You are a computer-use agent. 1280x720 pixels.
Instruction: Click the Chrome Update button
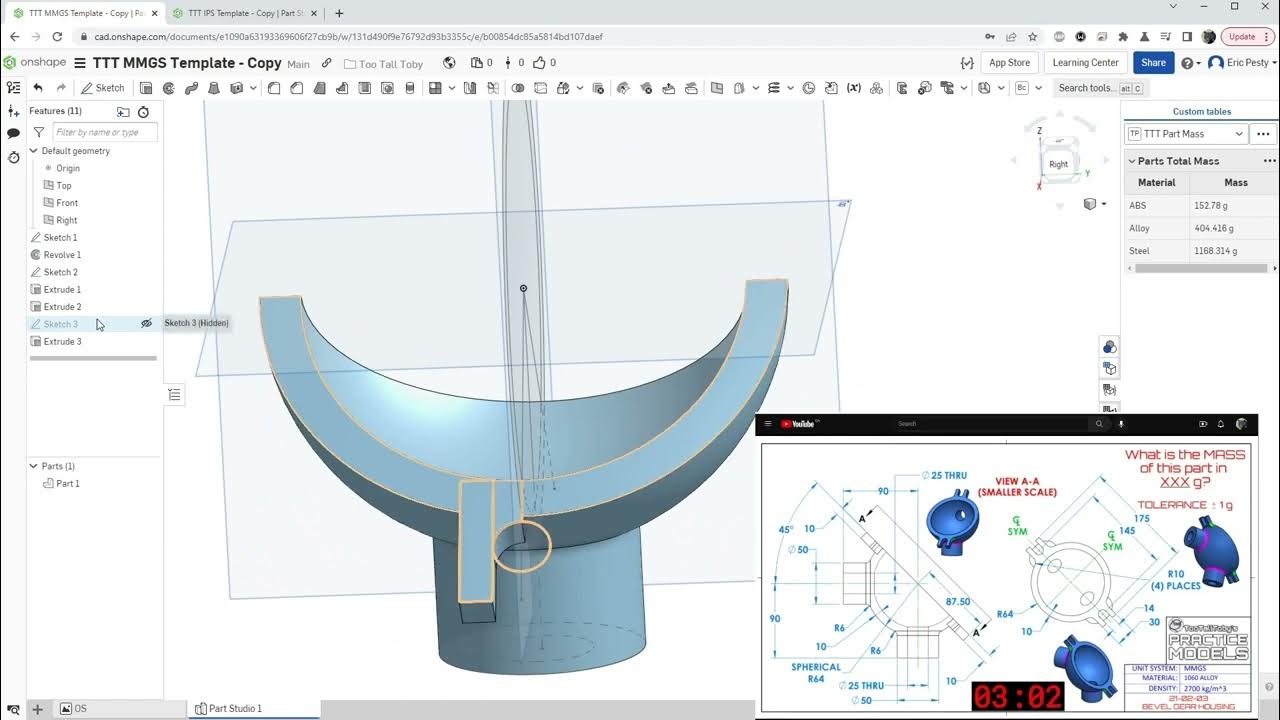(x=1246, y=37)
